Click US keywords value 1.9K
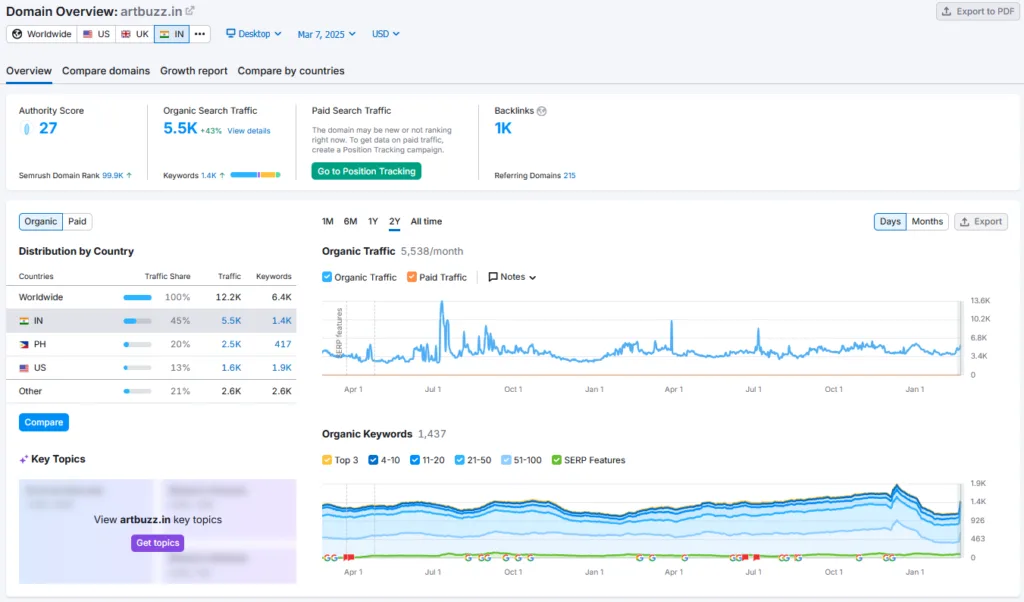 click(281, 368)
